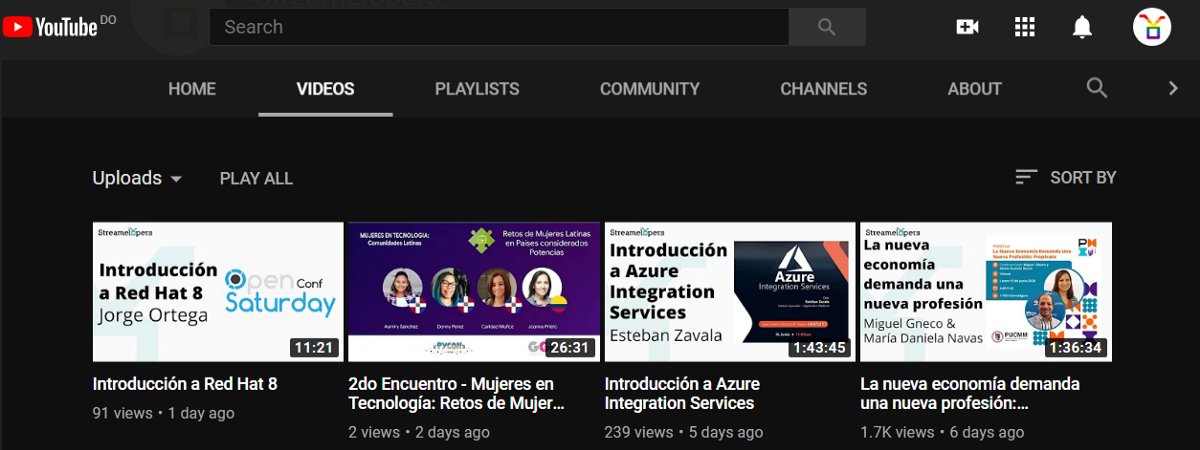This screenshot has width=1200, height=450.
Task: Open the account avatar menu
Action: click(x=1152, y=27)
